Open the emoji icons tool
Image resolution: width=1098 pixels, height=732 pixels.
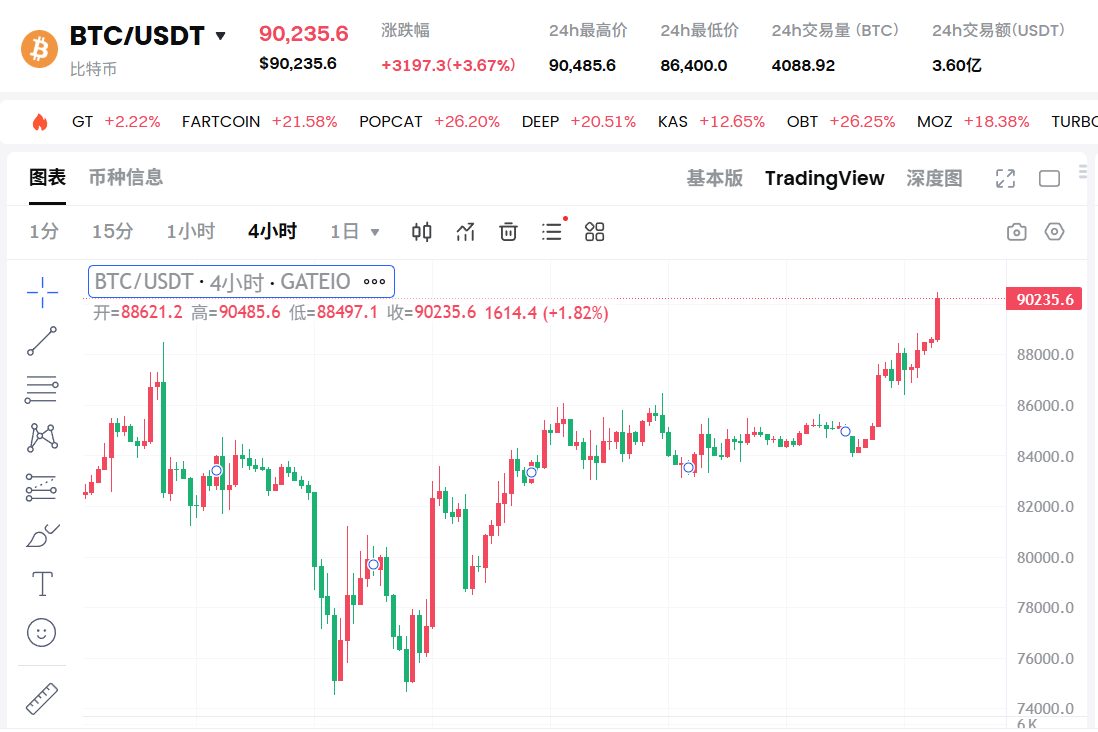coord(41,633)
